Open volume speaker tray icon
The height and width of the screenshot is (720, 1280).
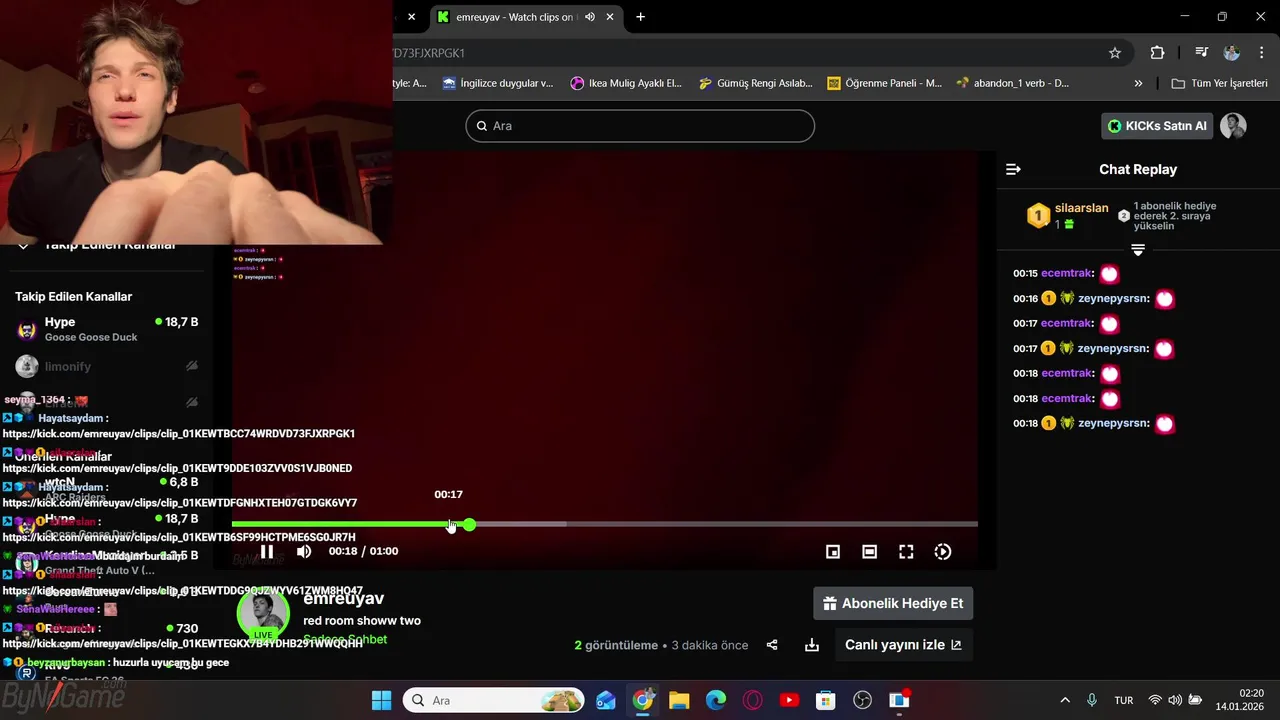[1174, 700]
